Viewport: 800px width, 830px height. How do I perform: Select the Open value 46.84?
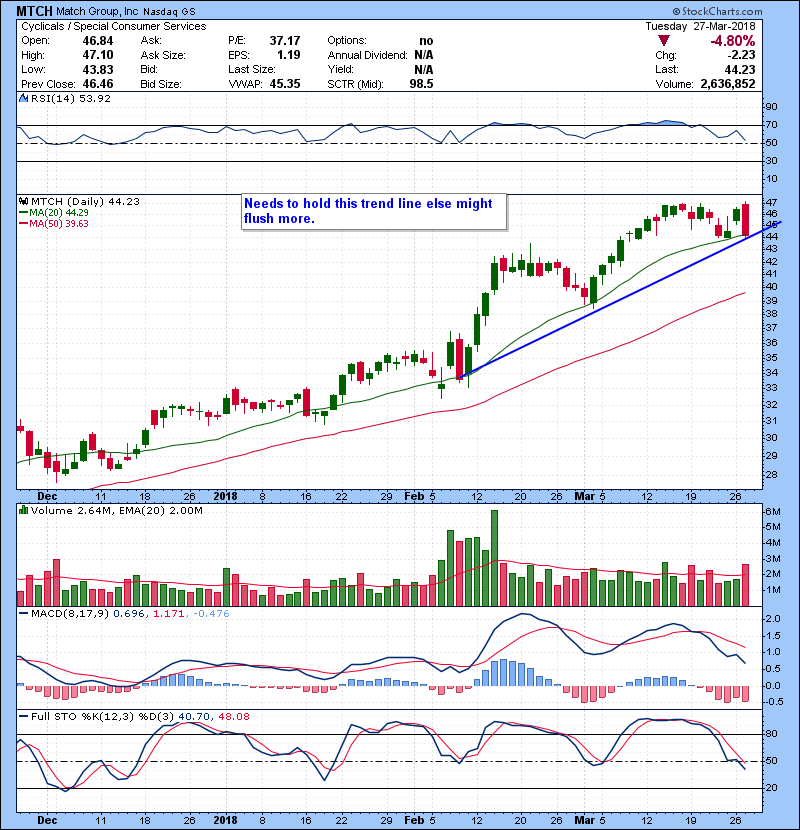(x=97, y=41)
